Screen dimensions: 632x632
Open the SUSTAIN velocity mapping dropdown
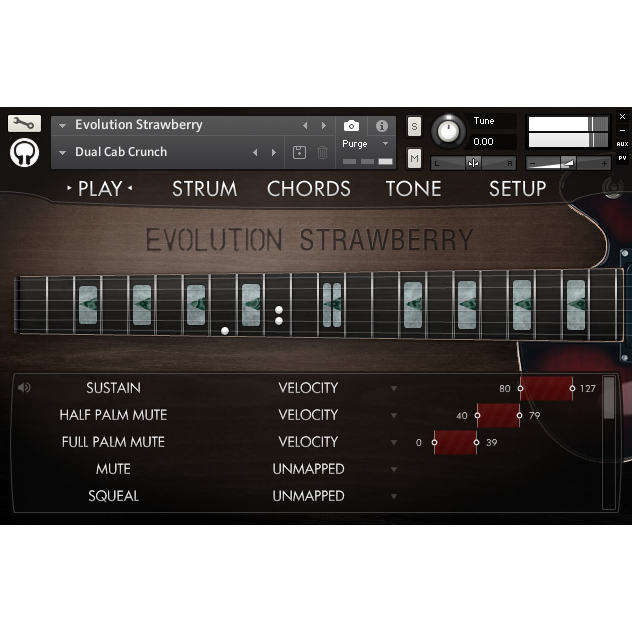pyautogui.click(x=394, y=389)
